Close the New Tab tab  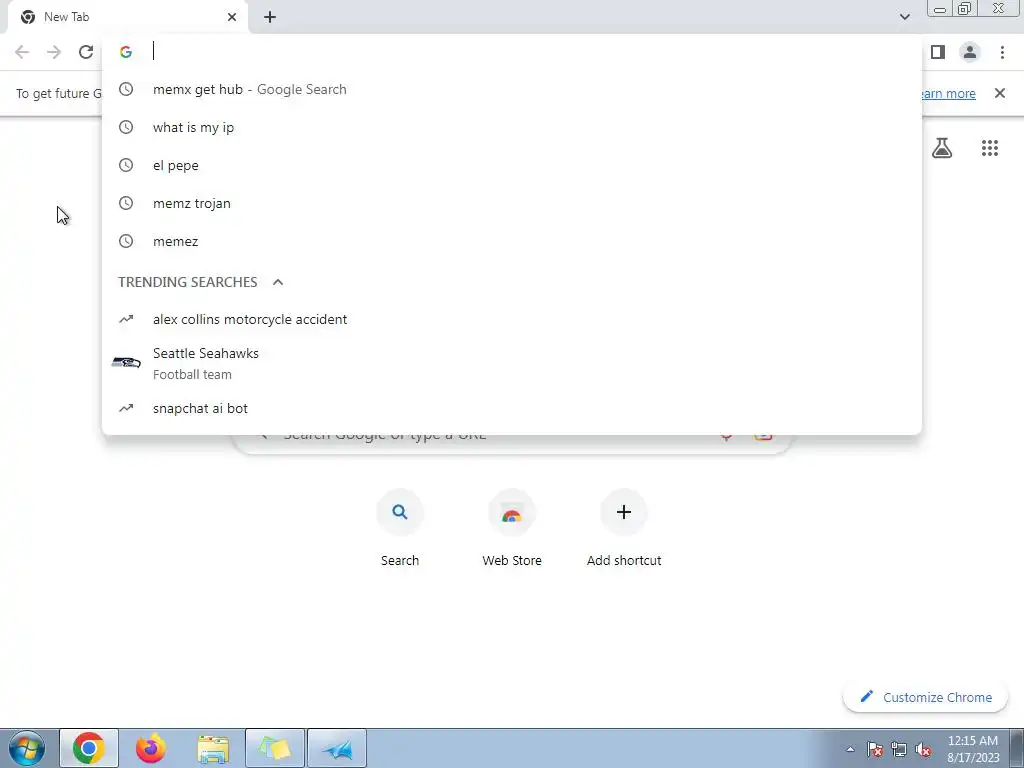click(232, 17)
